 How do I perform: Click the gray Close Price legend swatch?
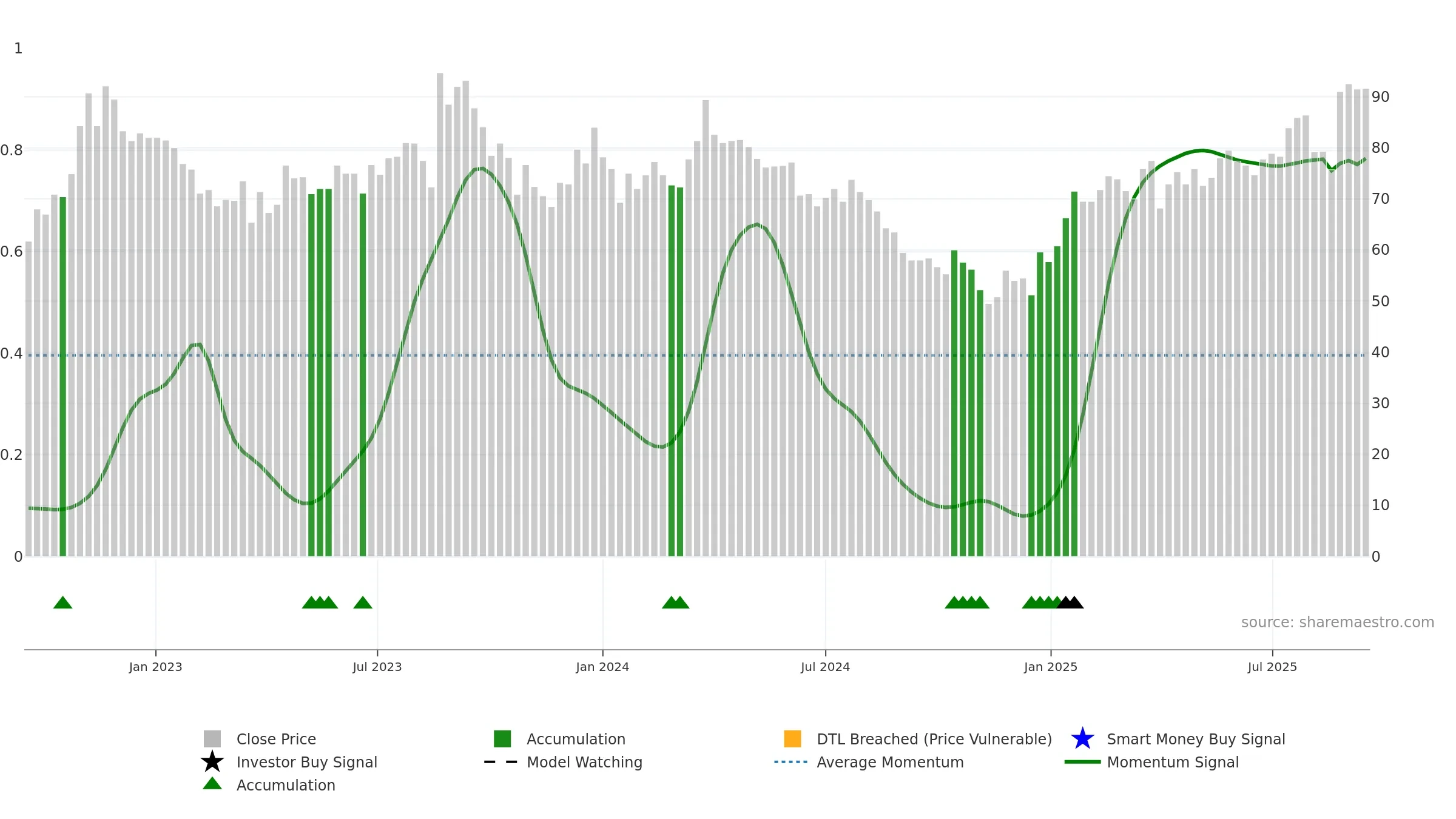[x=212, y=739]
